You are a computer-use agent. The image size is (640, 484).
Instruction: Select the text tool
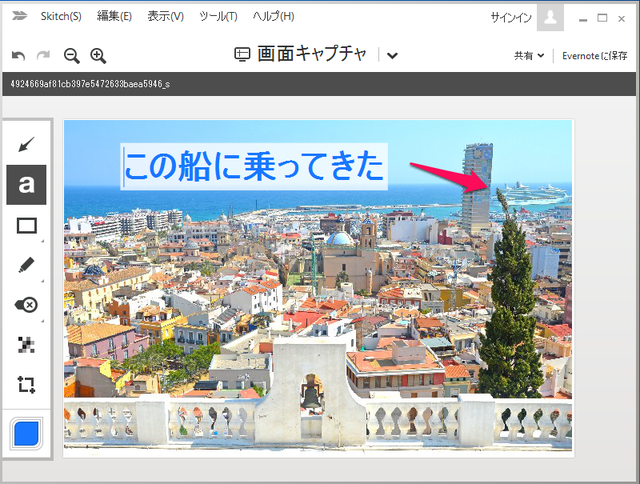point(26,185)
